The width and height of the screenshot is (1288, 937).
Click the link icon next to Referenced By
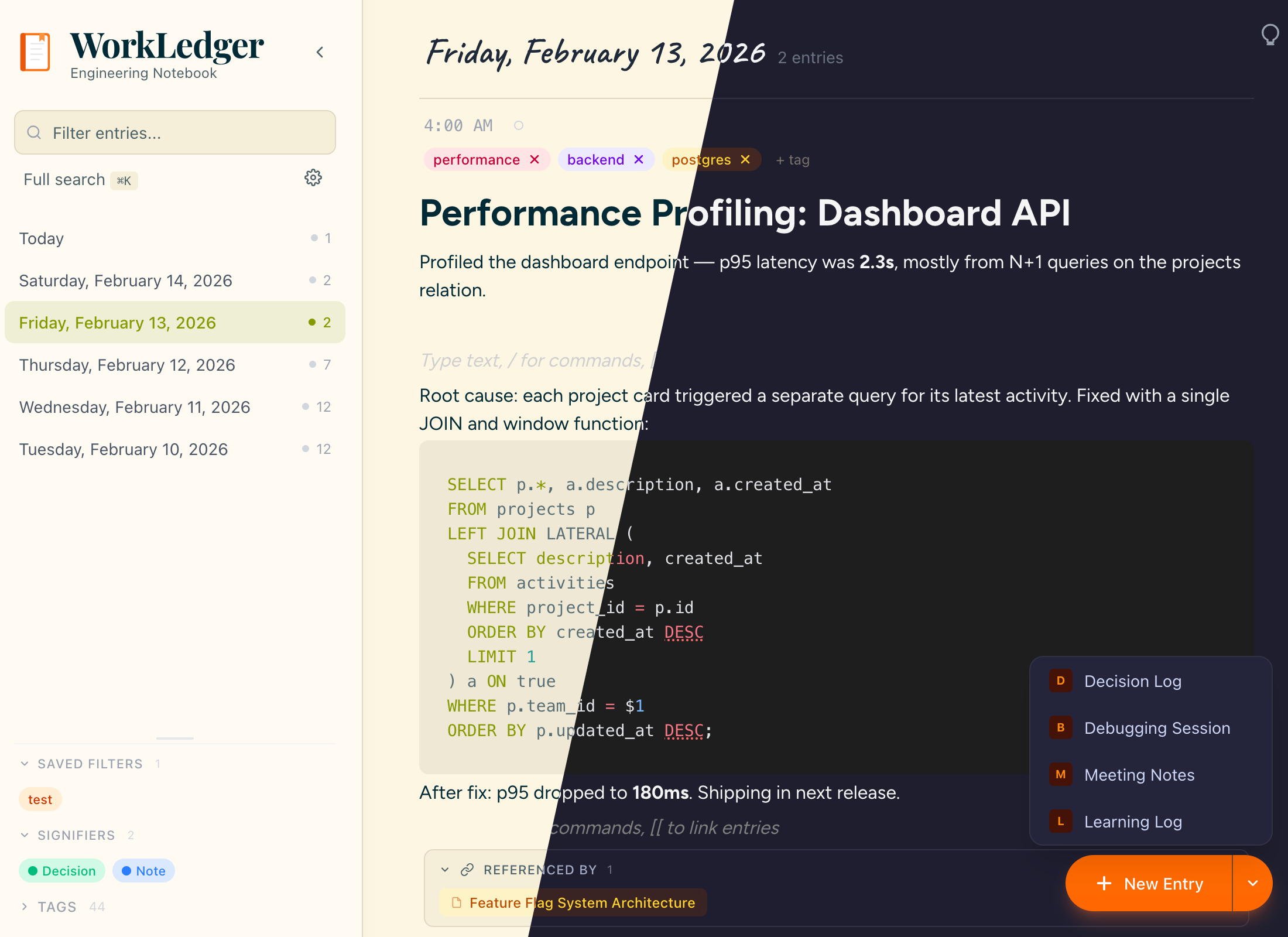[x=467, y=870]
